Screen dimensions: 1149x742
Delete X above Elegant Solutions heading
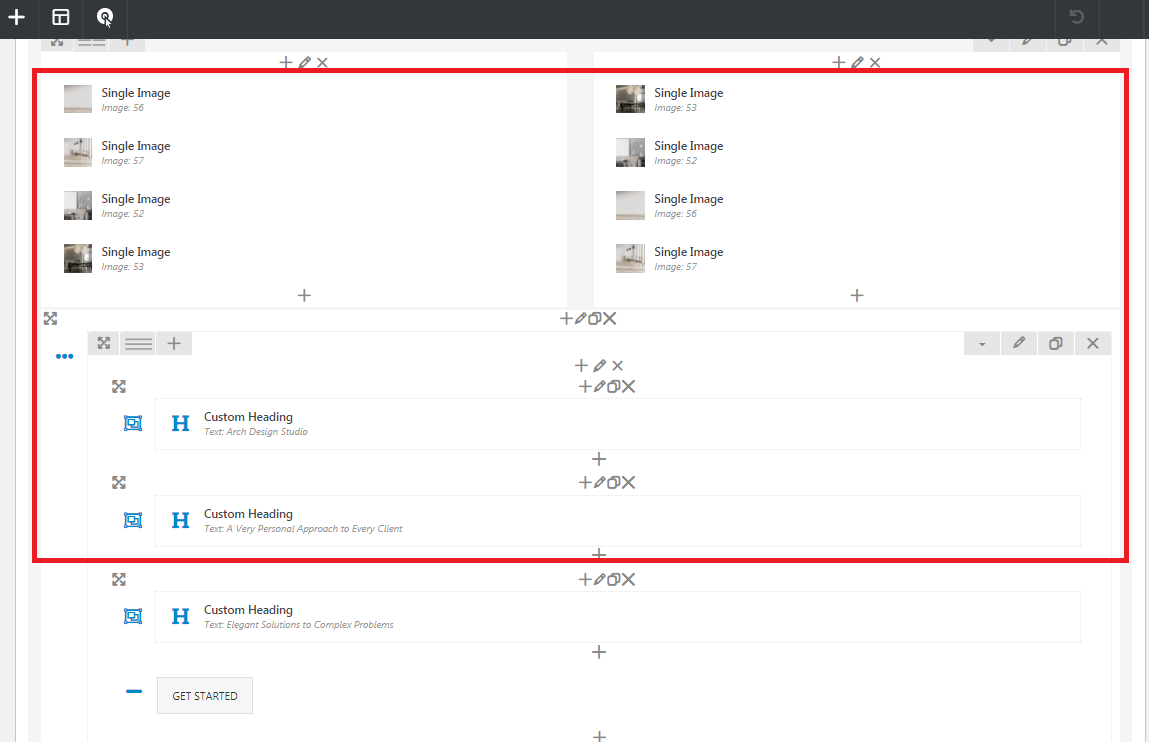[x=628, y=580]
